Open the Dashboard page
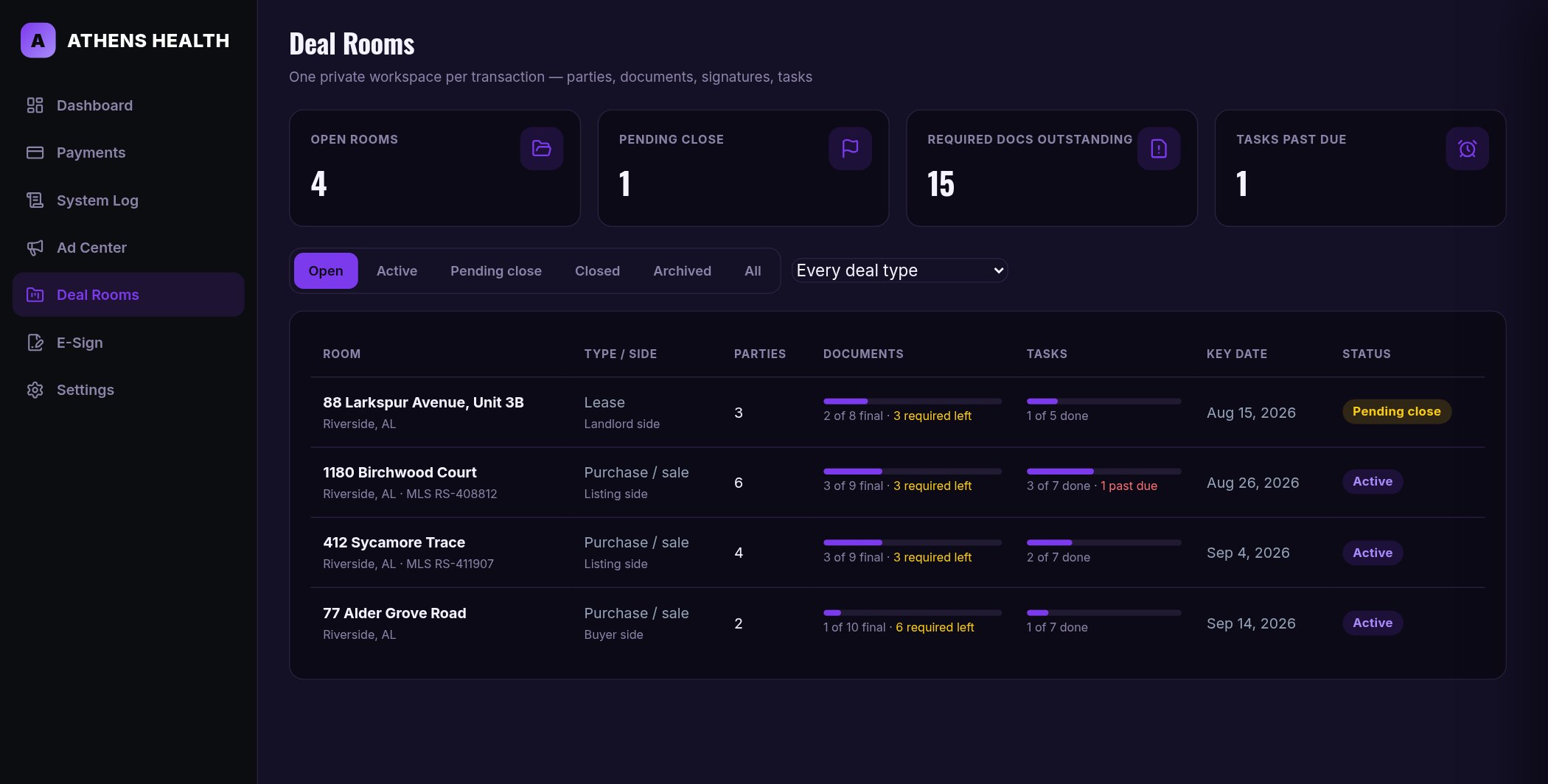Viewport: 1548px width, 784px height. (x=128, y=105)
